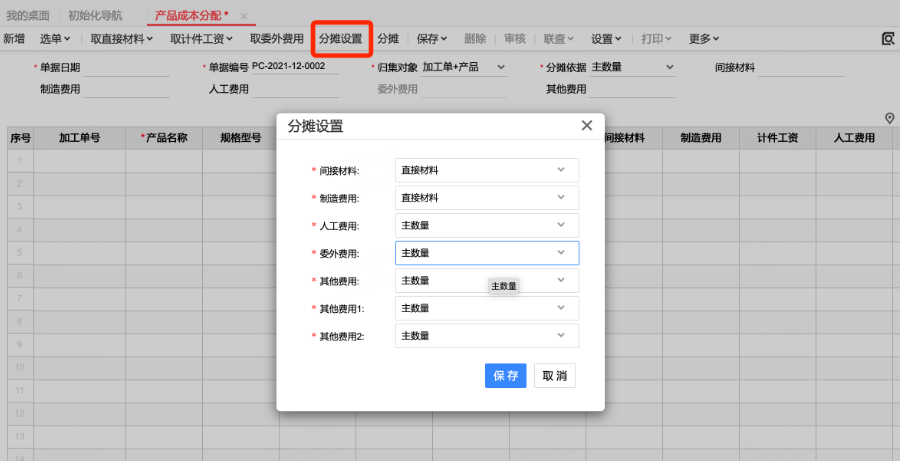Open the 更多 toolbar menu

pyautogui.click(x=704, y=39)
